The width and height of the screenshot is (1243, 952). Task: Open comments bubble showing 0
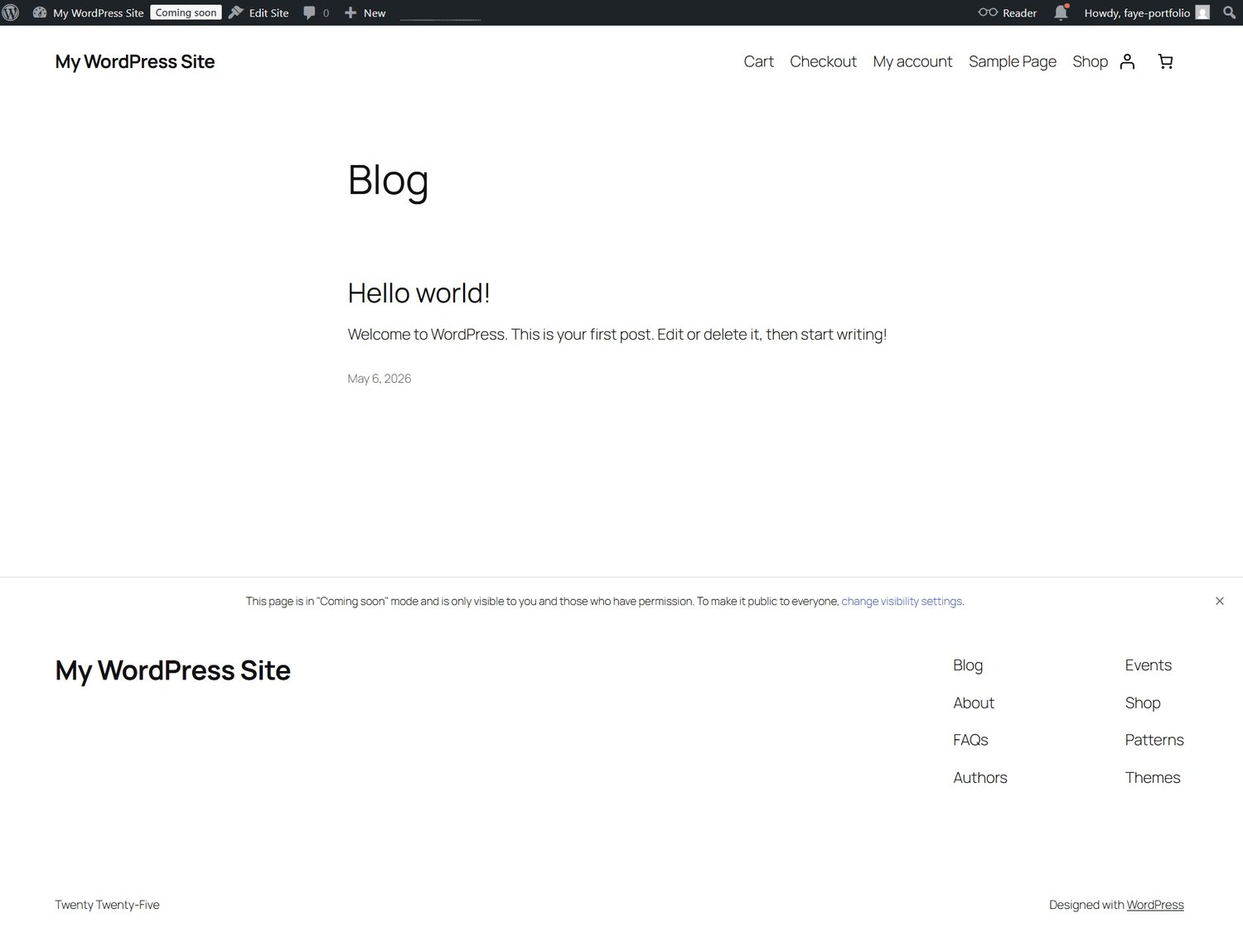click(317, 12)
